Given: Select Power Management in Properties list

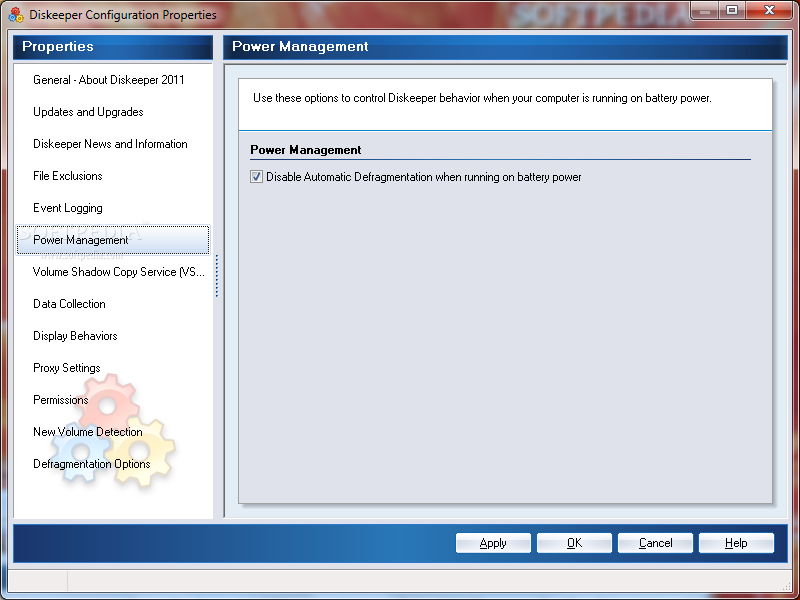Looking at the screenshot, I should 113,240.
